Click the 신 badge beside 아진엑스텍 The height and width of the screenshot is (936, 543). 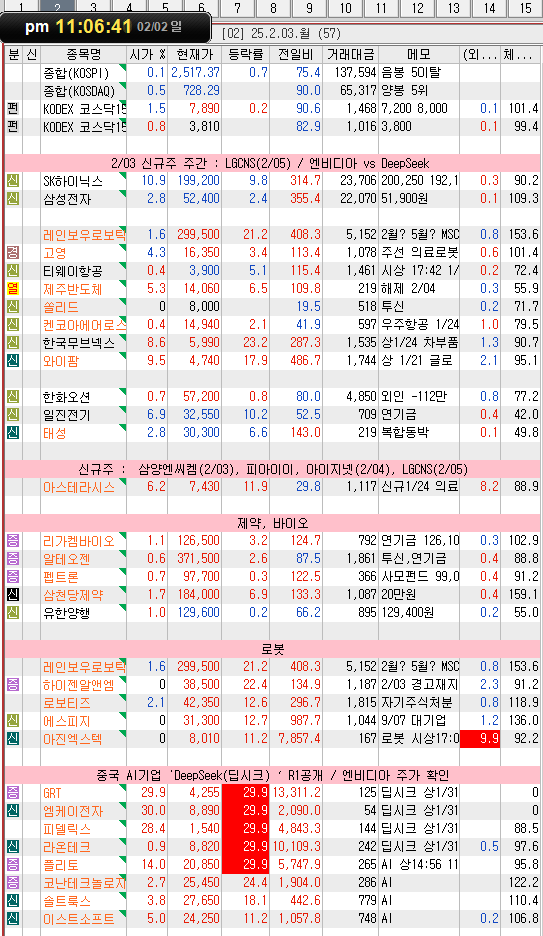(x=13, y=738)
